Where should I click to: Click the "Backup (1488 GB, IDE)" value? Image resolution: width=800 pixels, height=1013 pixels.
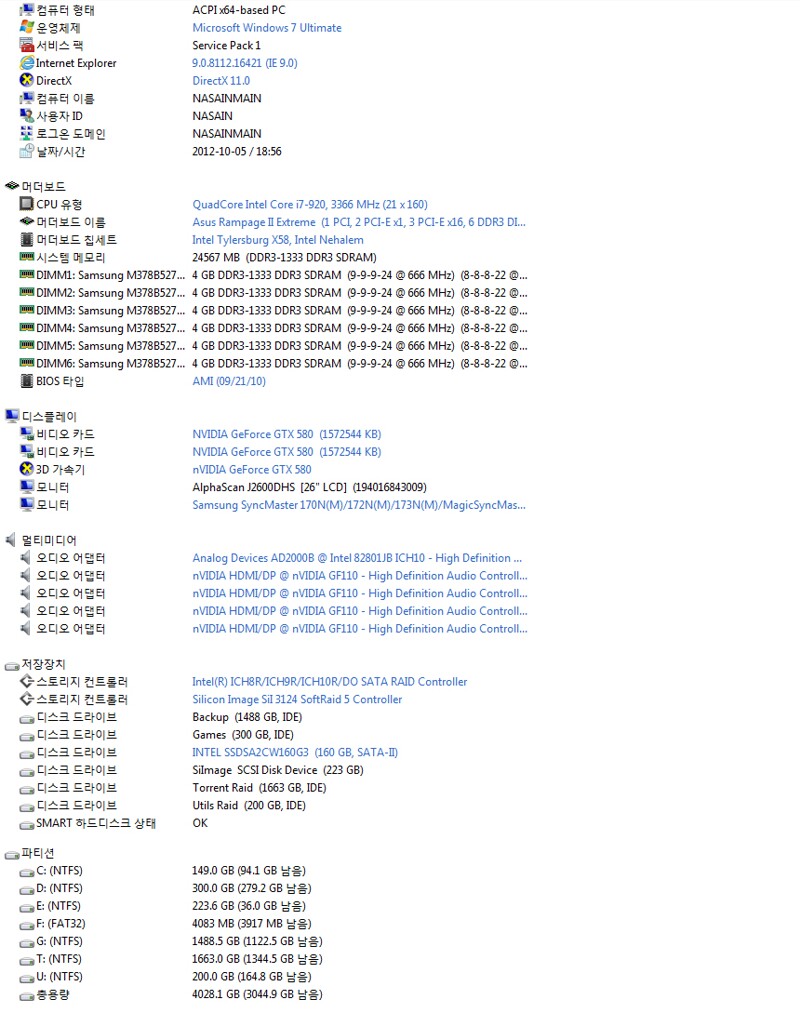coord(247,717)
